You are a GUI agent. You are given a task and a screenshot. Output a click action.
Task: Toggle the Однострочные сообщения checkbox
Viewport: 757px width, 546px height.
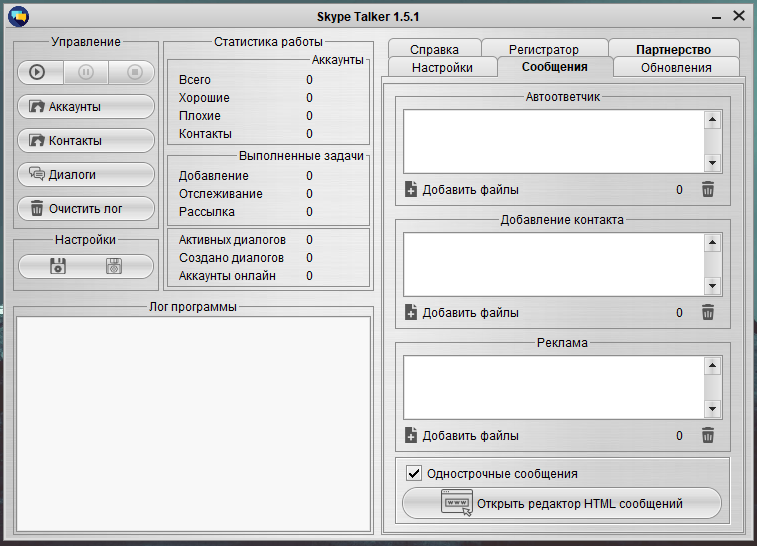coord(414,473)
